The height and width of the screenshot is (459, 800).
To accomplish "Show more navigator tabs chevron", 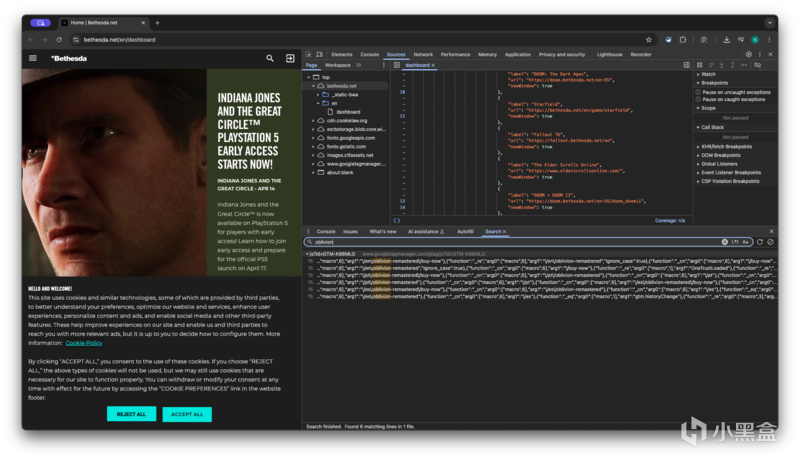I will [x=359, y=65].
